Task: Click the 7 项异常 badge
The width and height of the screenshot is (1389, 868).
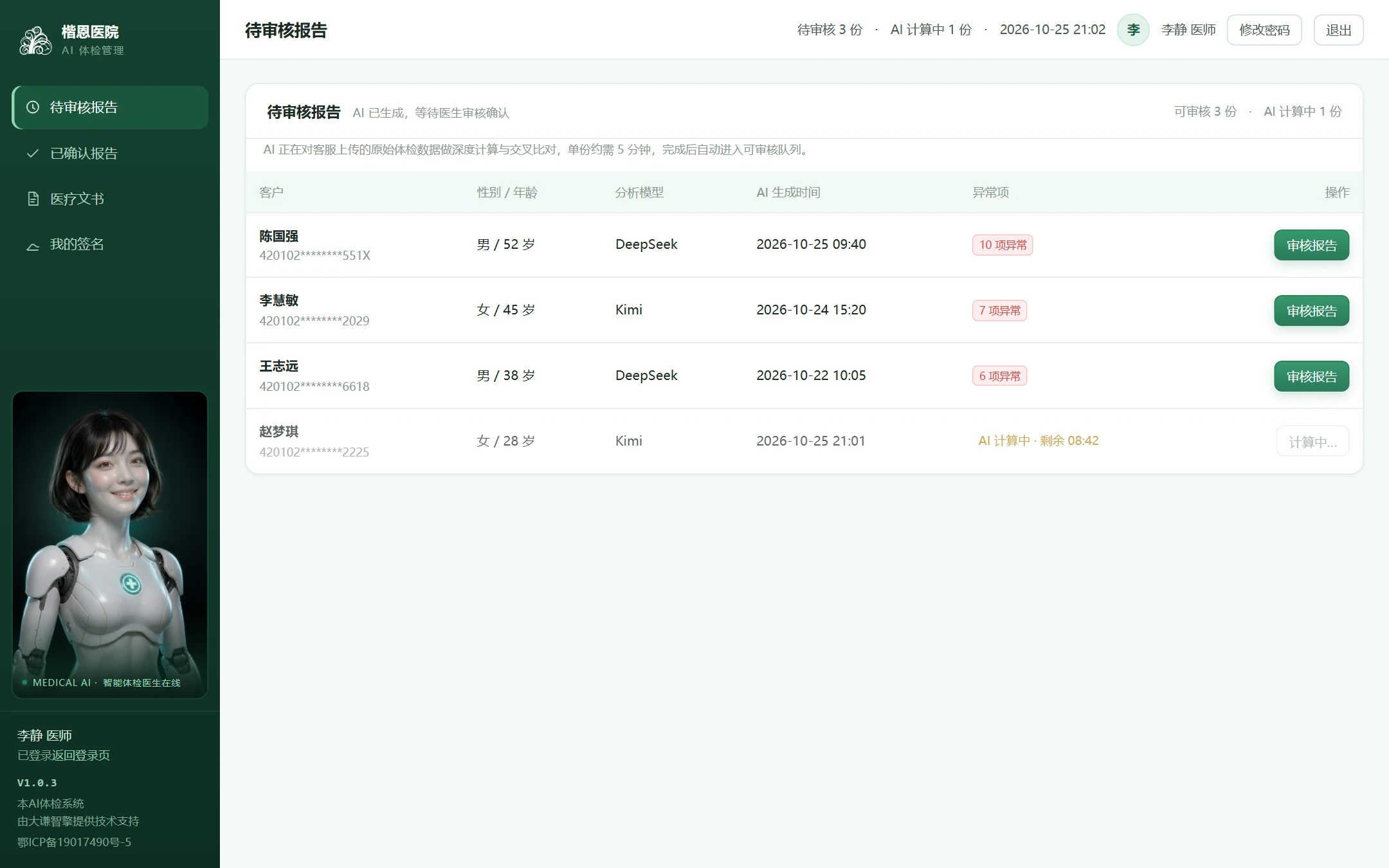Action: tap(999, 311)
